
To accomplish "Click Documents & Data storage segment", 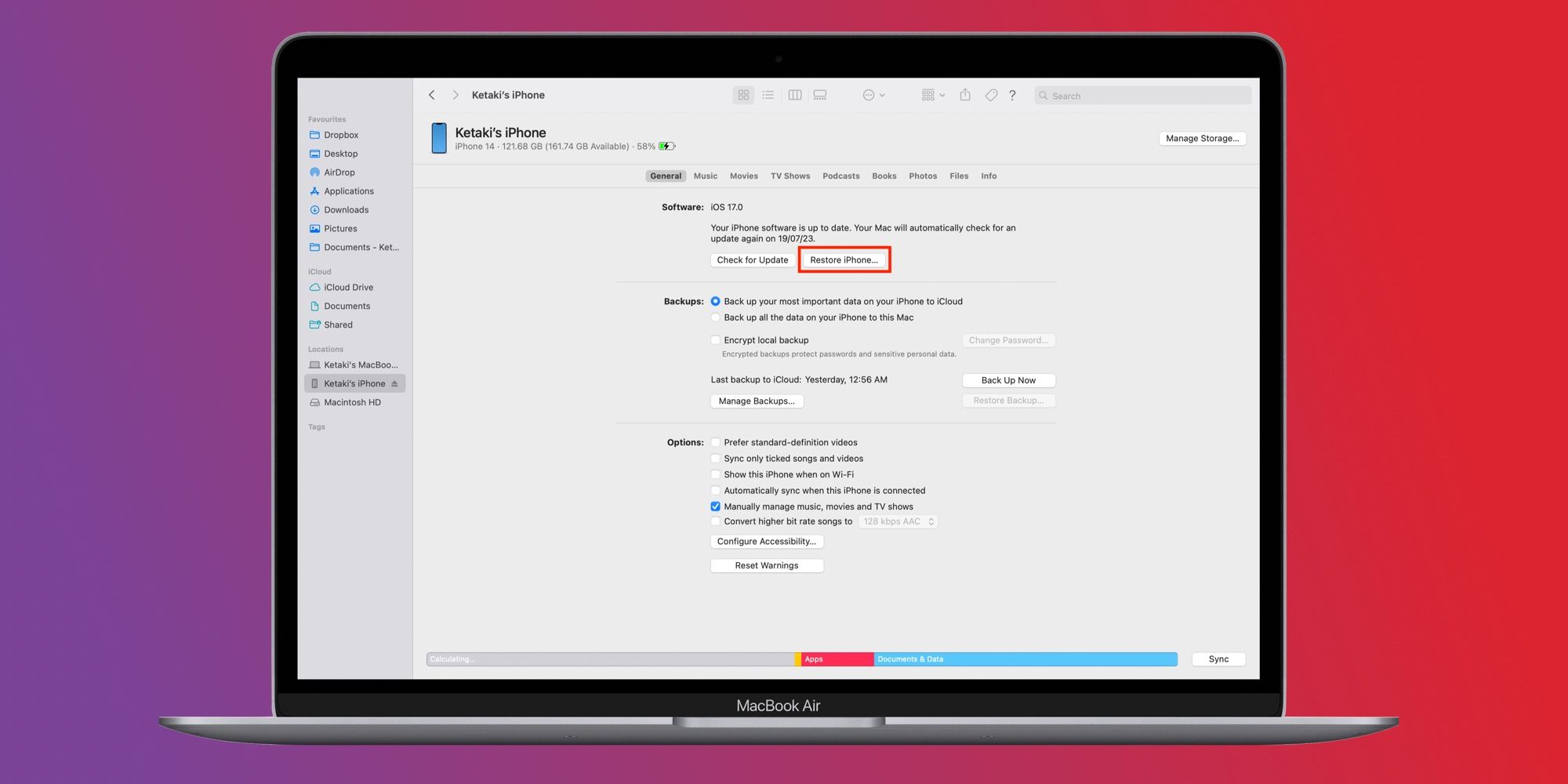I will coord(1025,659).
